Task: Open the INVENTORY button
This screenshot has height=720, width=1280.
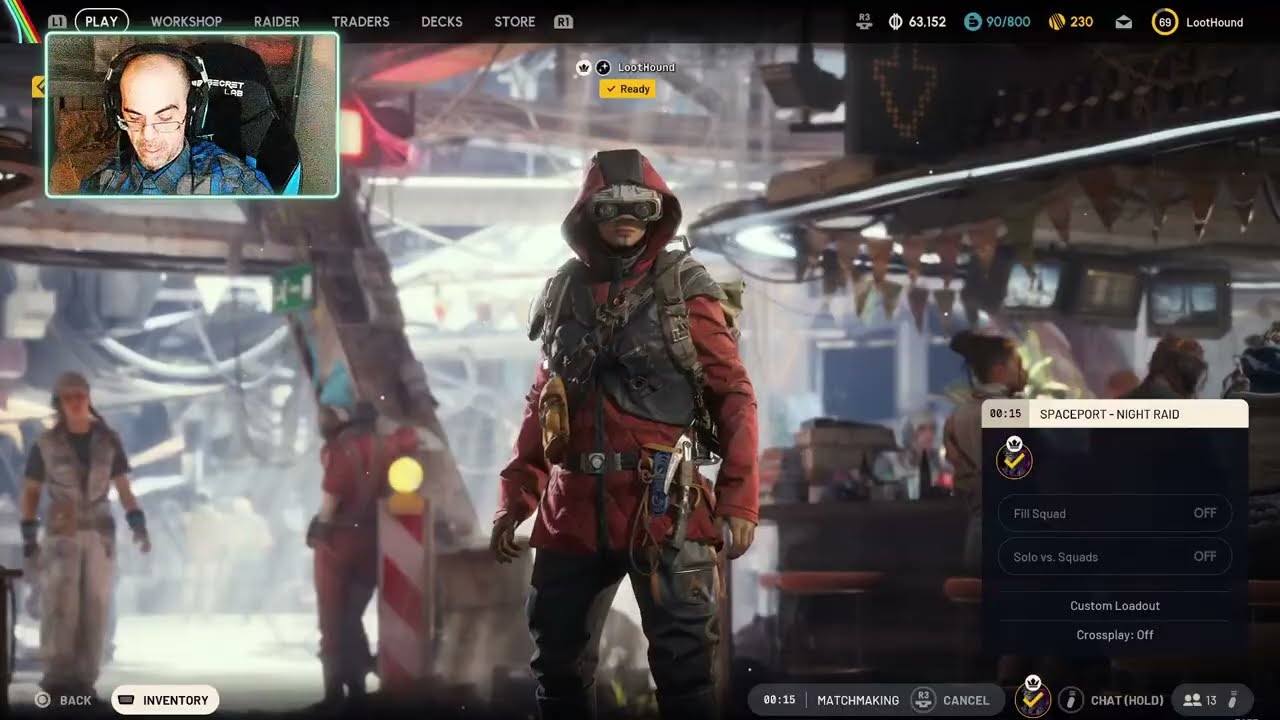Action: [x=165, y=700]
